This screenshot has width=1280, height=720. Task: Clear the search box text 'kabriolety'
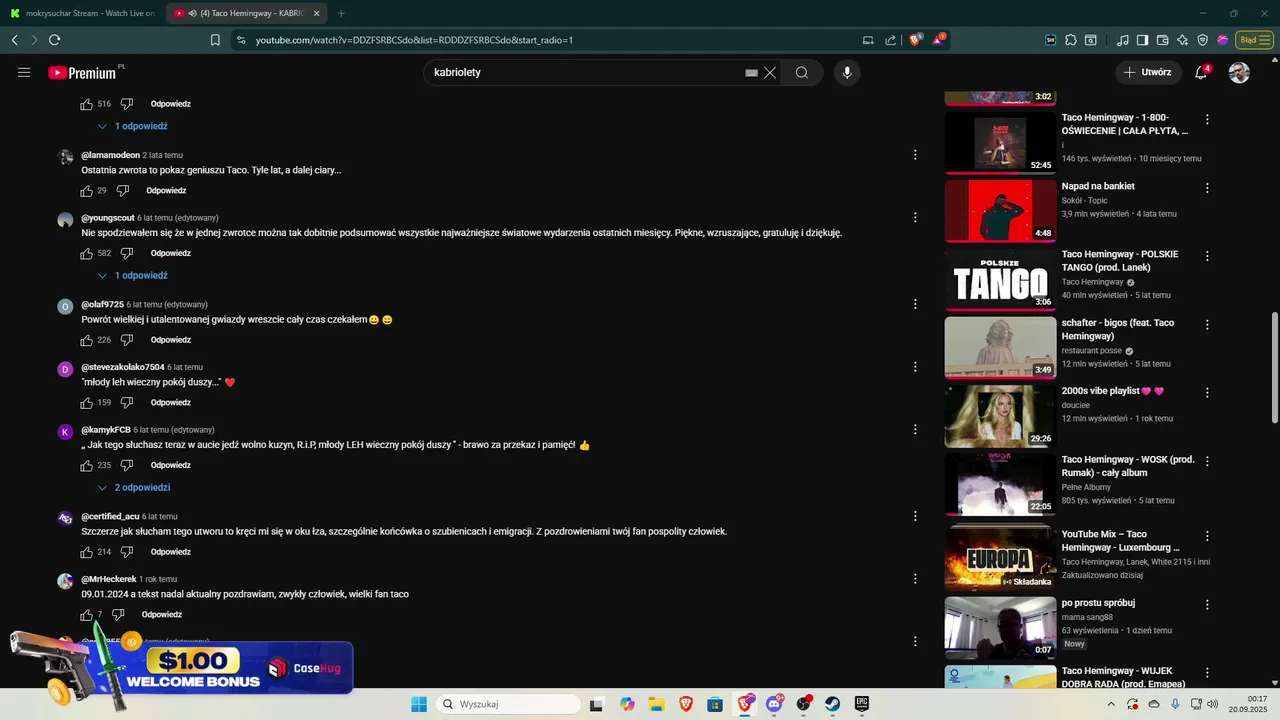coord(770,73)
